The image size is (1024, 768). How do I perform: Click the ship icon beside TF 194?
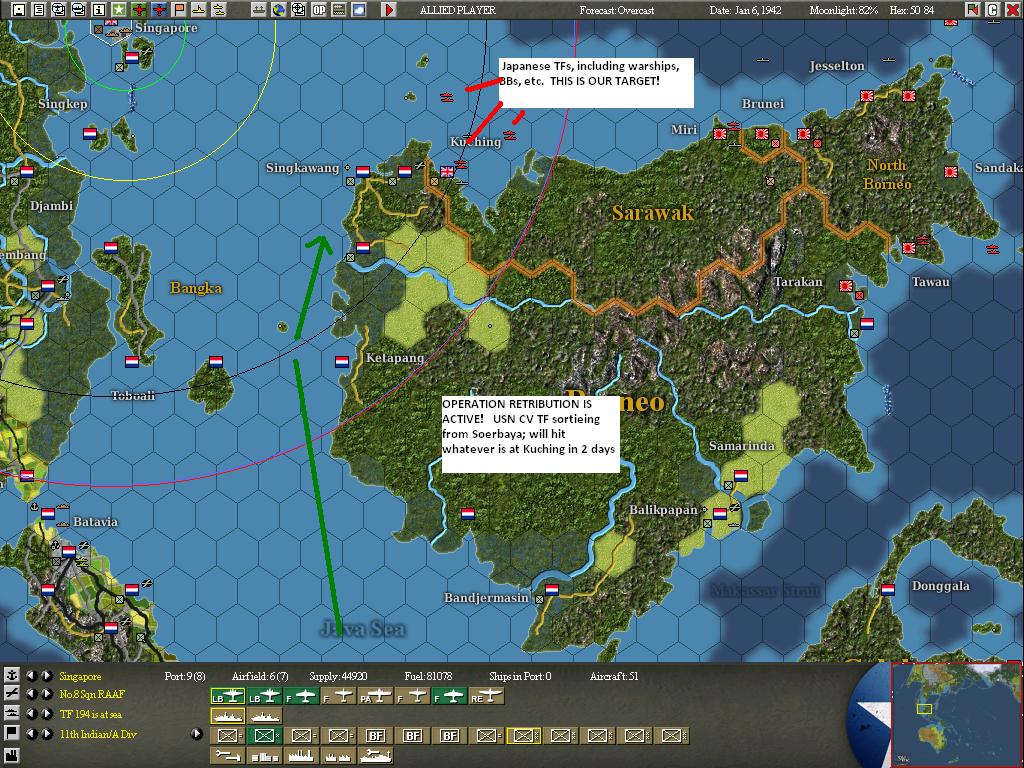[x=12, y=714]
